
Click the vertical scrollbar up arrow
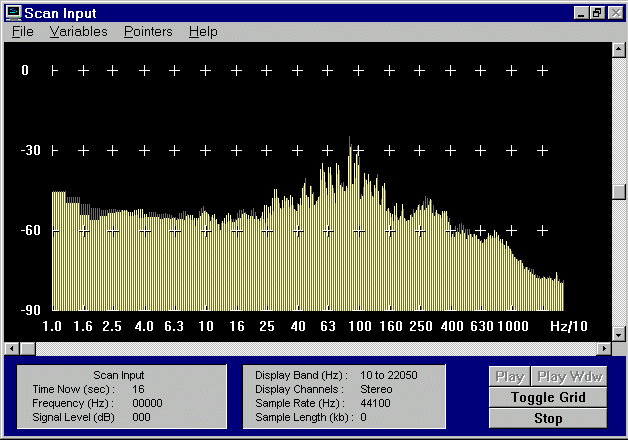[619, 49]
